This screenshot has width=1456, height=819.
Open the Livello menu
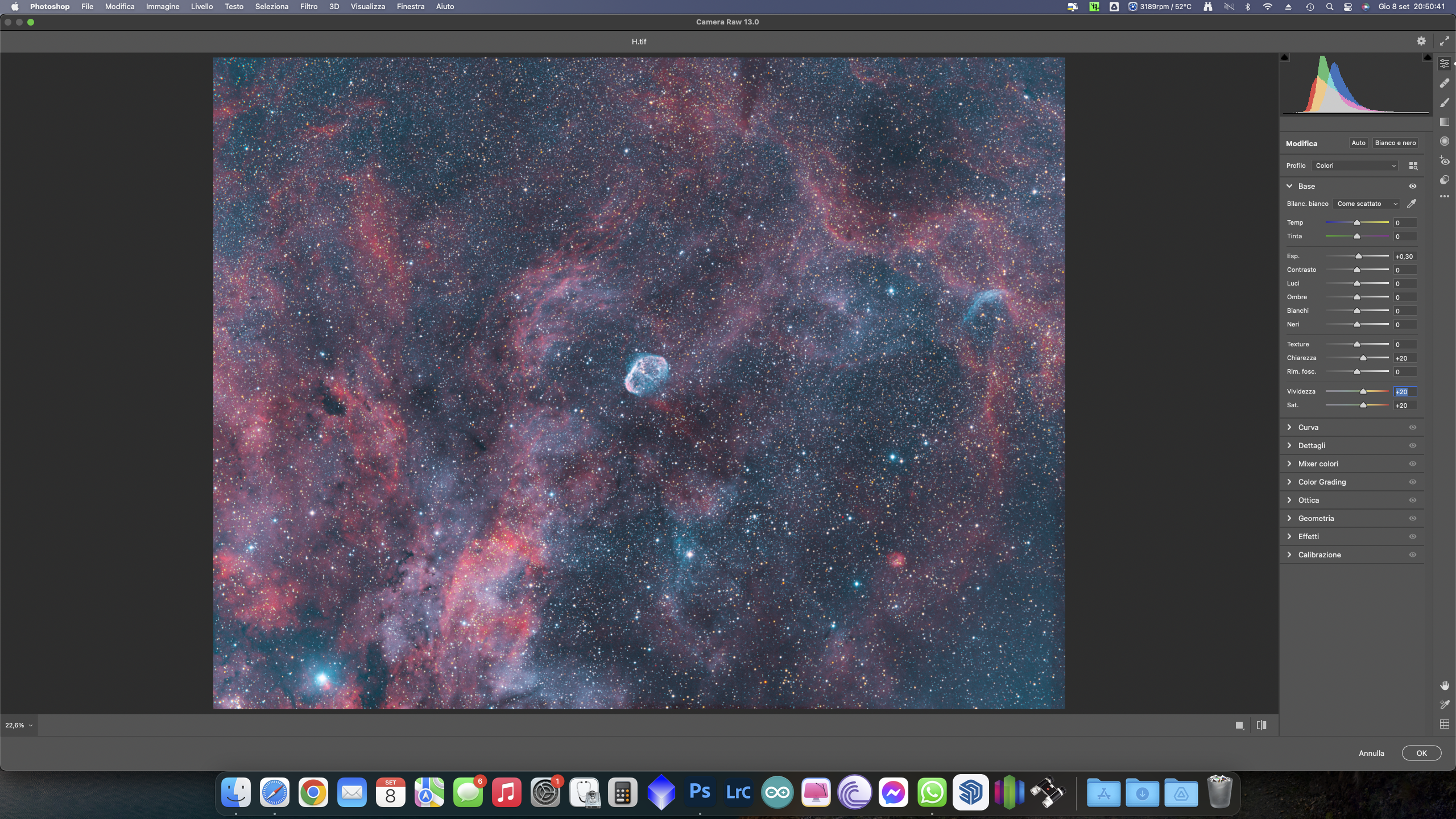[x=201, y=6]
